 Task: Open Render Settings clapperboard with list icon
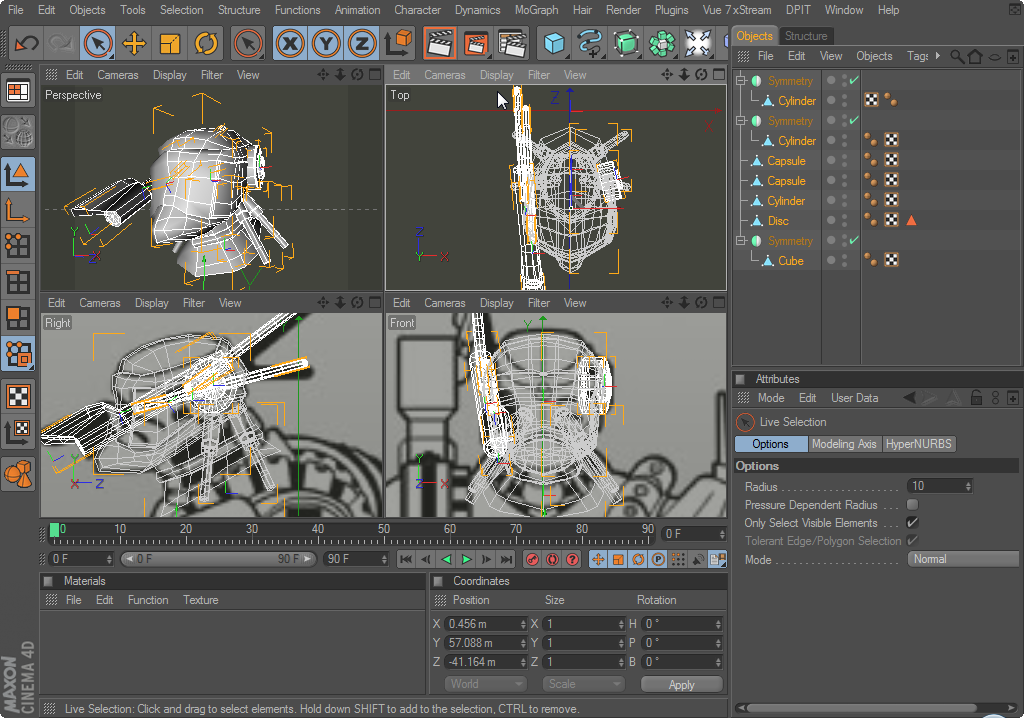tap(512, 44)
